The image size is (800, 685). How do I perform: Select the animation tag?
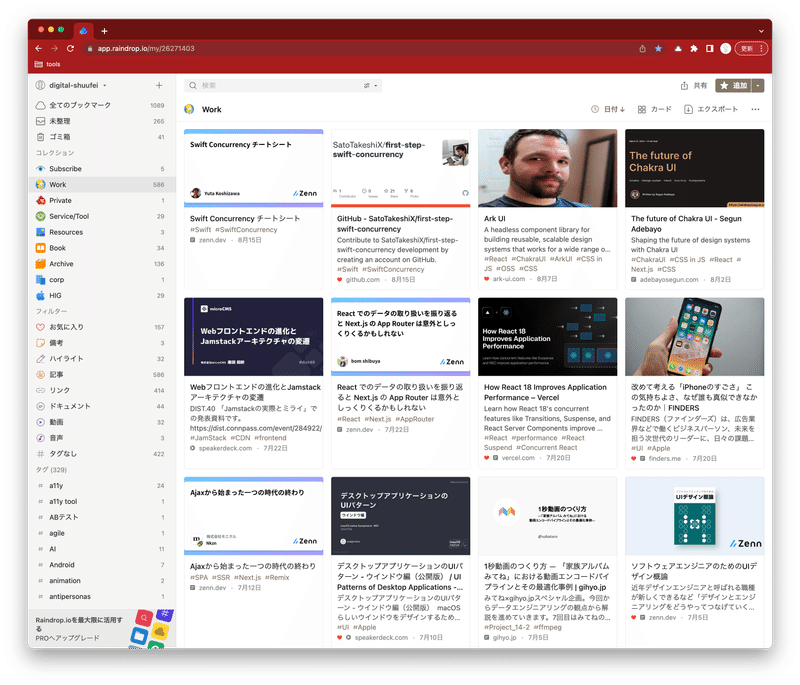coord(102,580)
